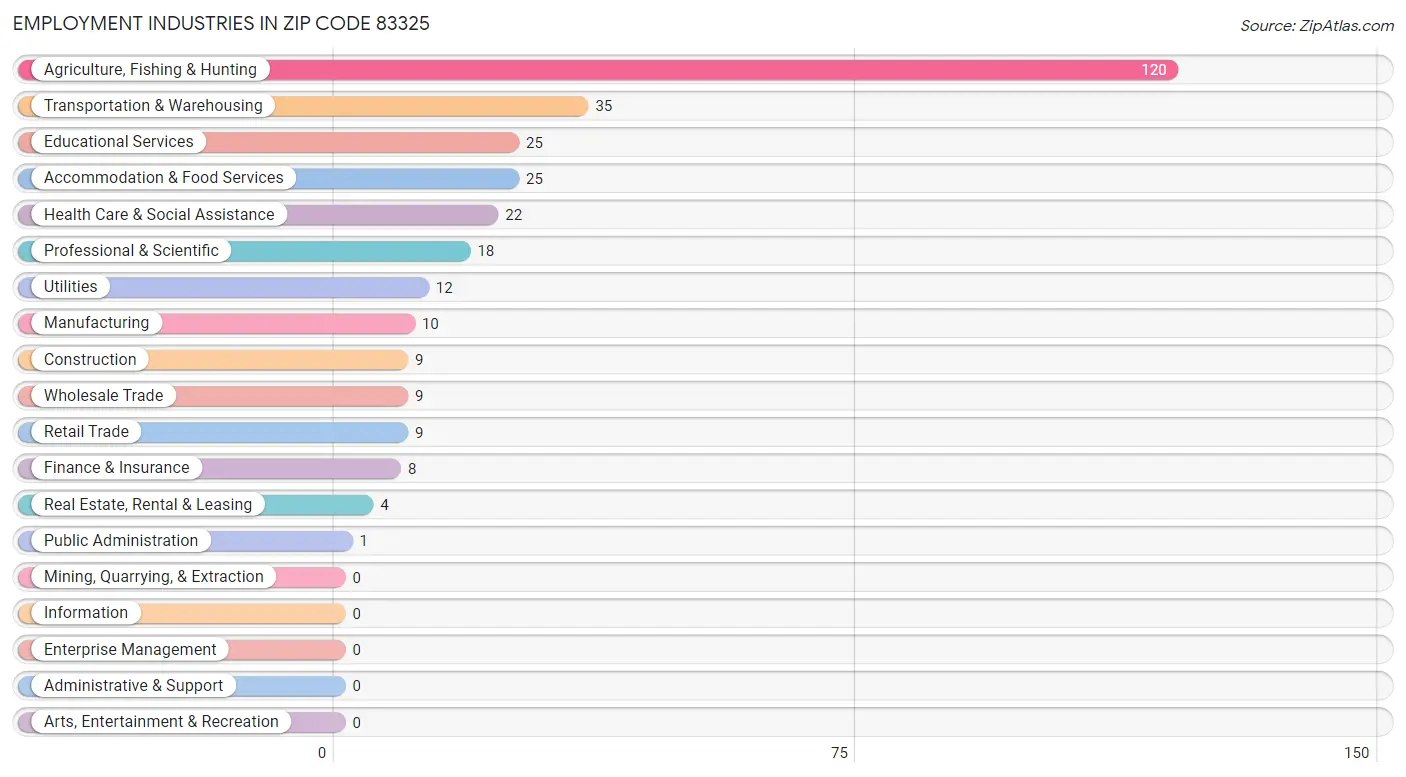Click the 'Mining, Quarrying, & Extraction' label

(x=154, y=576)
